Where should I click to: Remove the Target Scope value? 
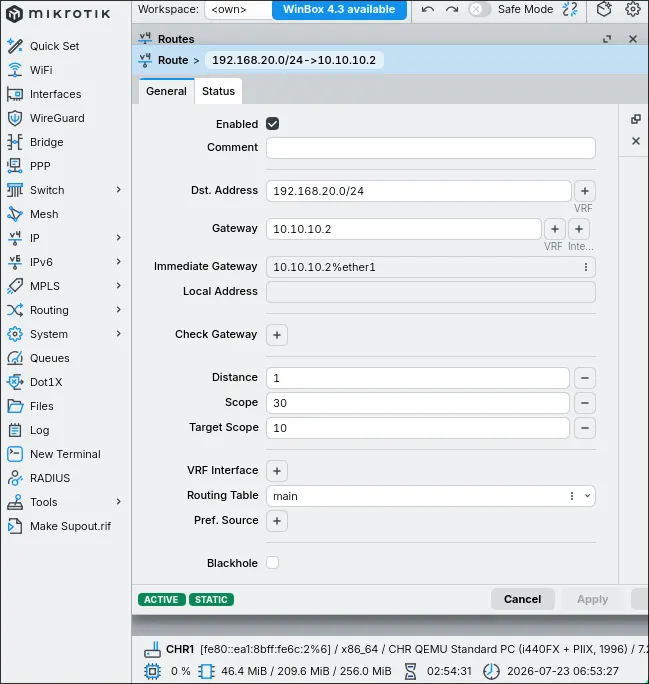tap(585, 428)
